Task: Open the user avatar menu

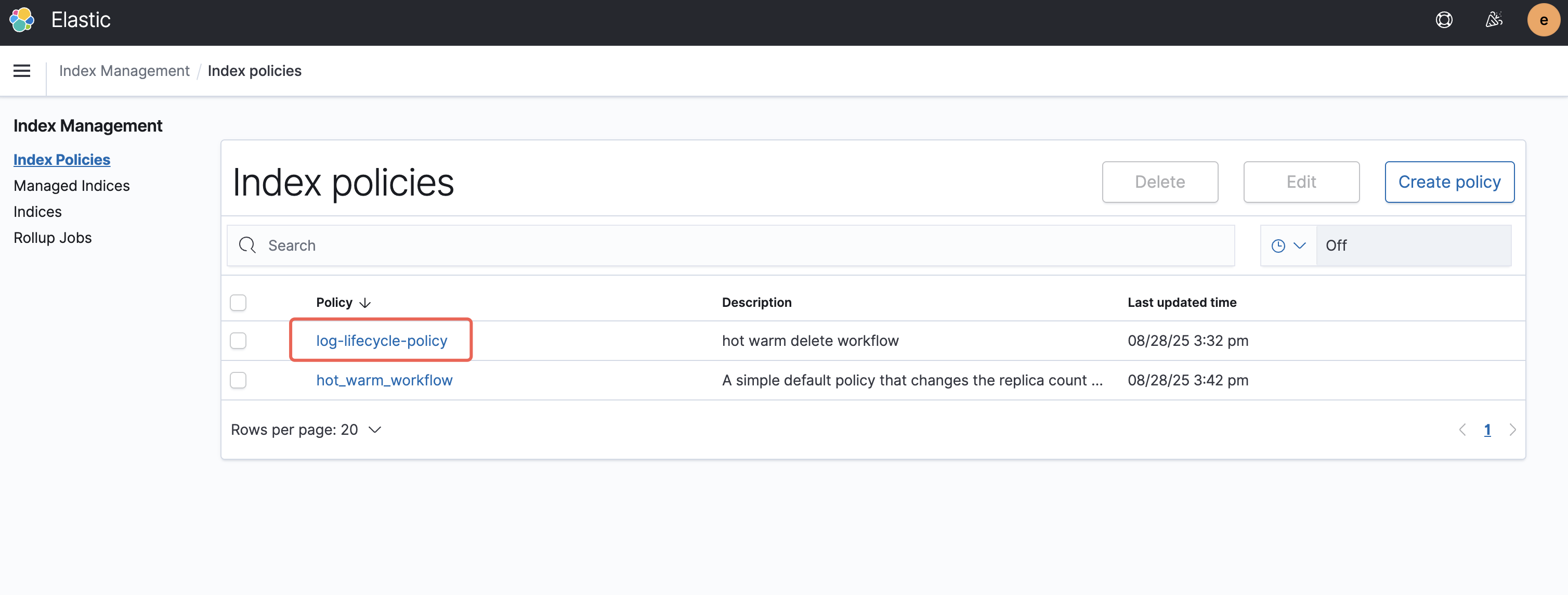Action: point(1543,20)
